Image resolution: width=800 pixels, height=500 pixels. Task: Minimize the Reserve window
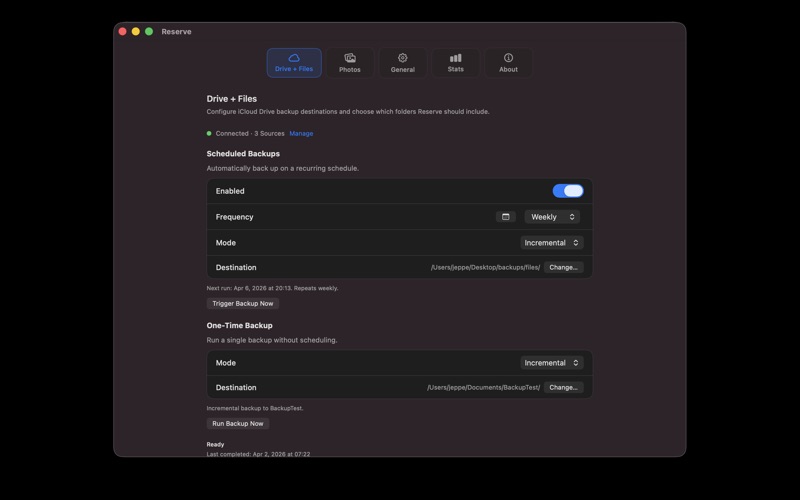coord(136,32)
